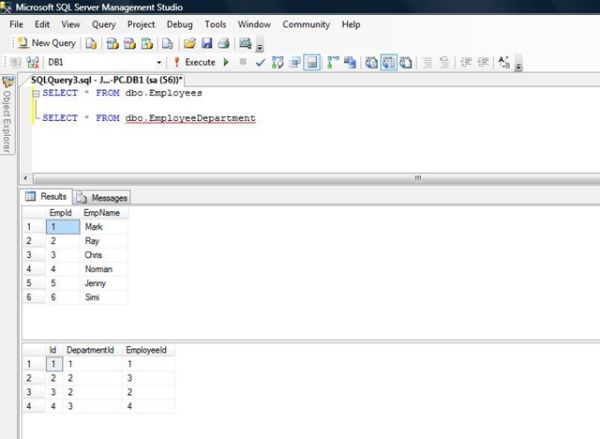
Task: Click the editor horizontal scrollbar track
Action: [x=316, y=178]
